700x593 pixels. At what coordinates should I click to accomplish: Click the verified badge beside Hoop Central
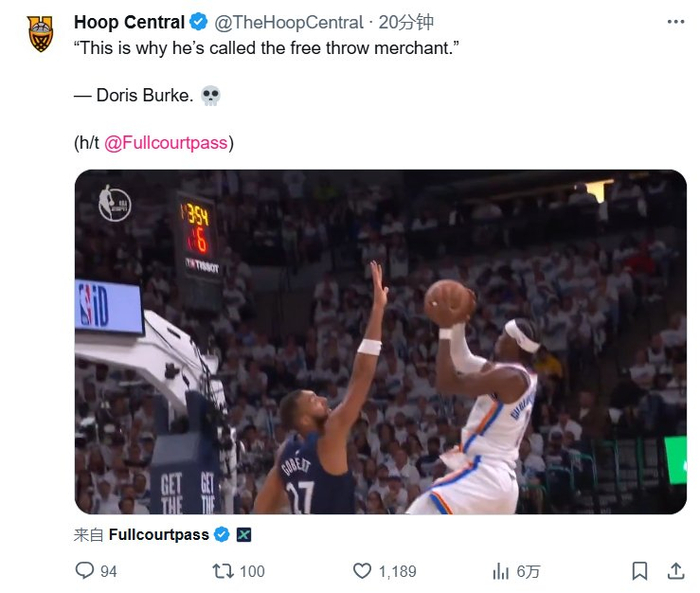click(x=200, y=22)
